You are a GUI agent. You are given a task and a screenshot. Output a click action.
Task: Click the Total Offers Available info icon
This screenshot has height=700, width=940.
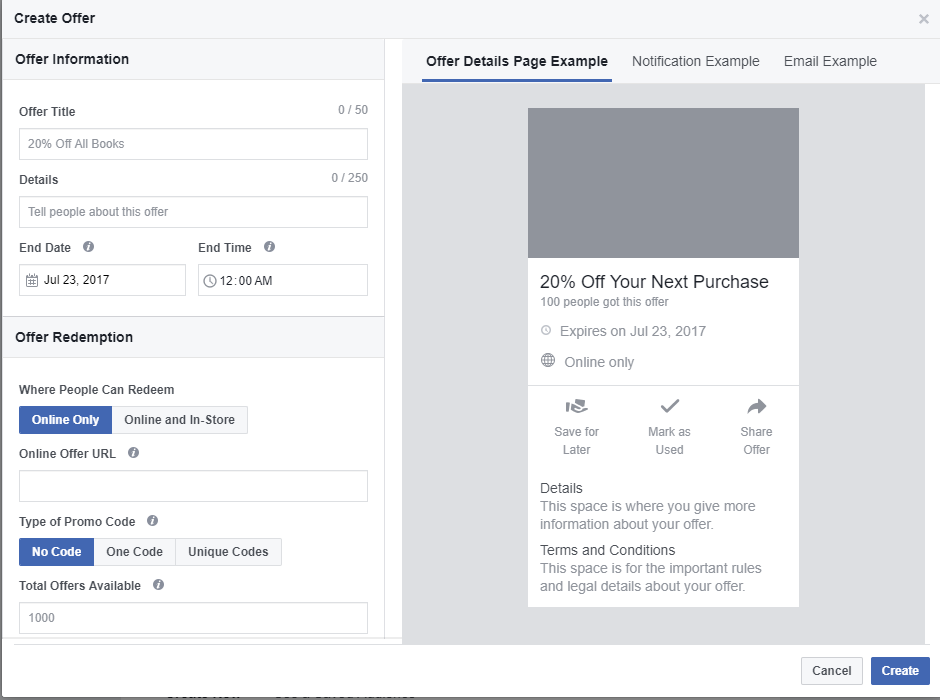click(158, 585)
